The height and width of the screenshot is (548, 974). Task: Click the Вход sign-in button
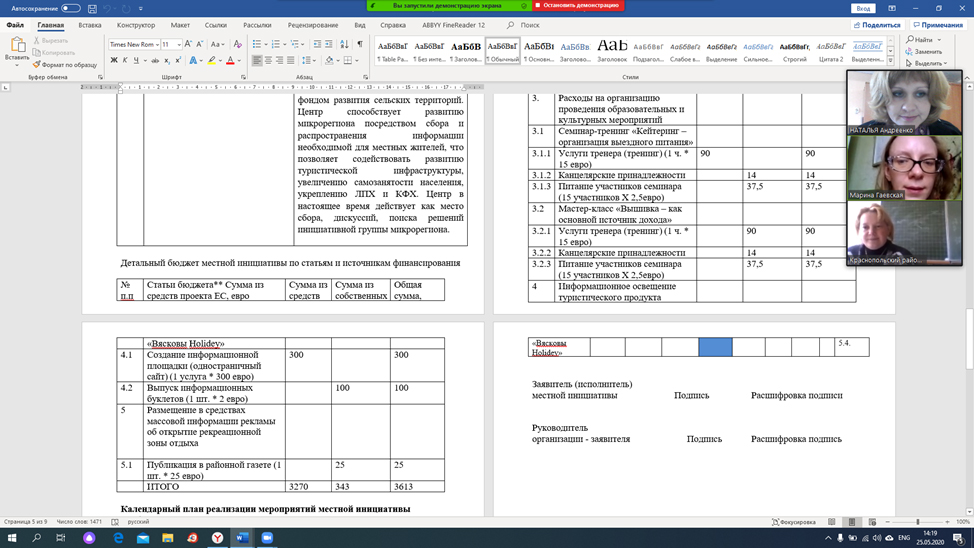click(863, 9)
